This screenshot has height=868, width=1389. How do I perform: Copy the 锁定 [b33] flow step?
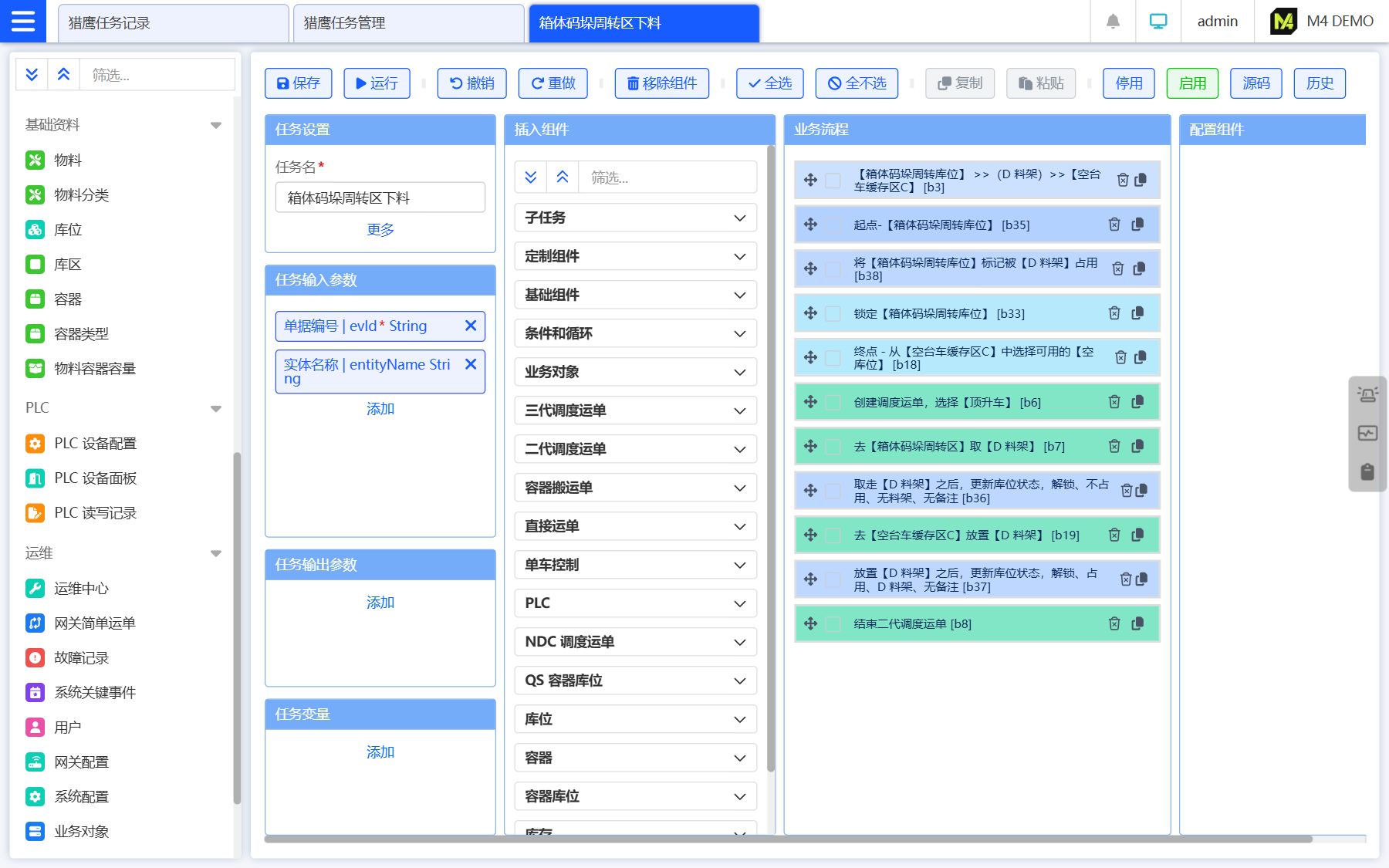(1137, 313)
